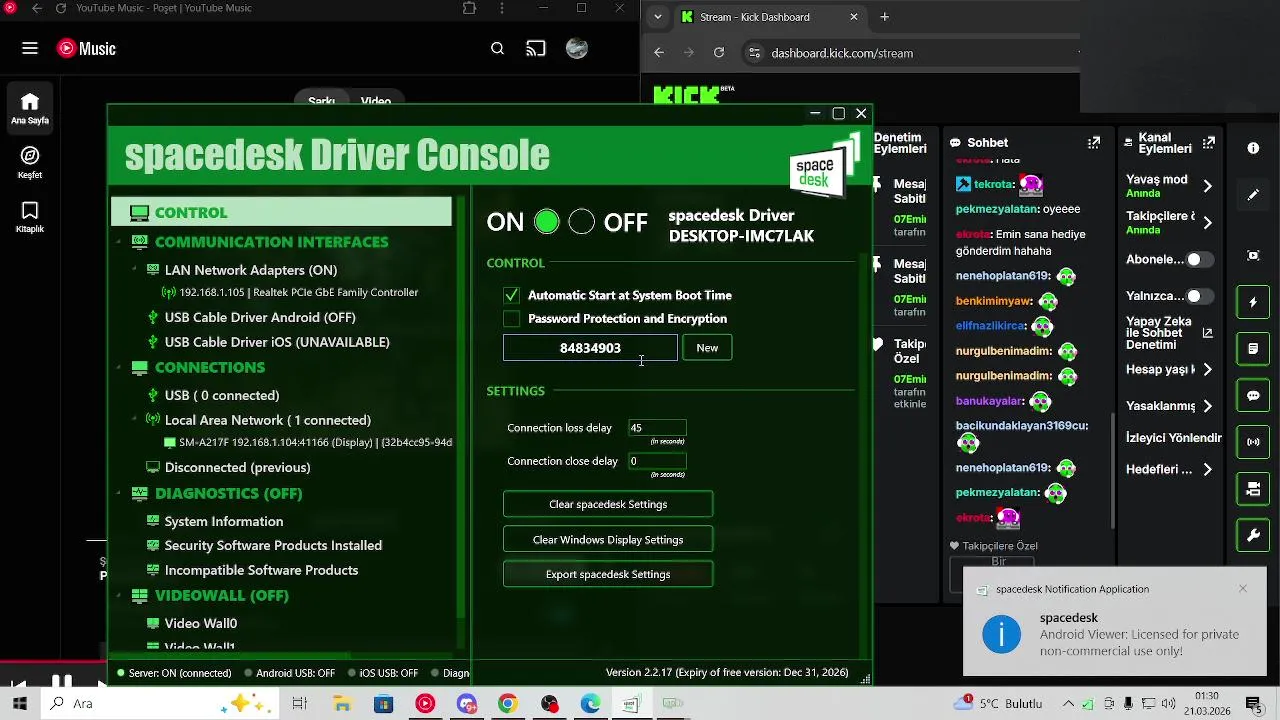Image resolution: width=1280 pixels, height=720 pixels.
Task: Click Clear spacedesk Settings button
Action: 608,504
